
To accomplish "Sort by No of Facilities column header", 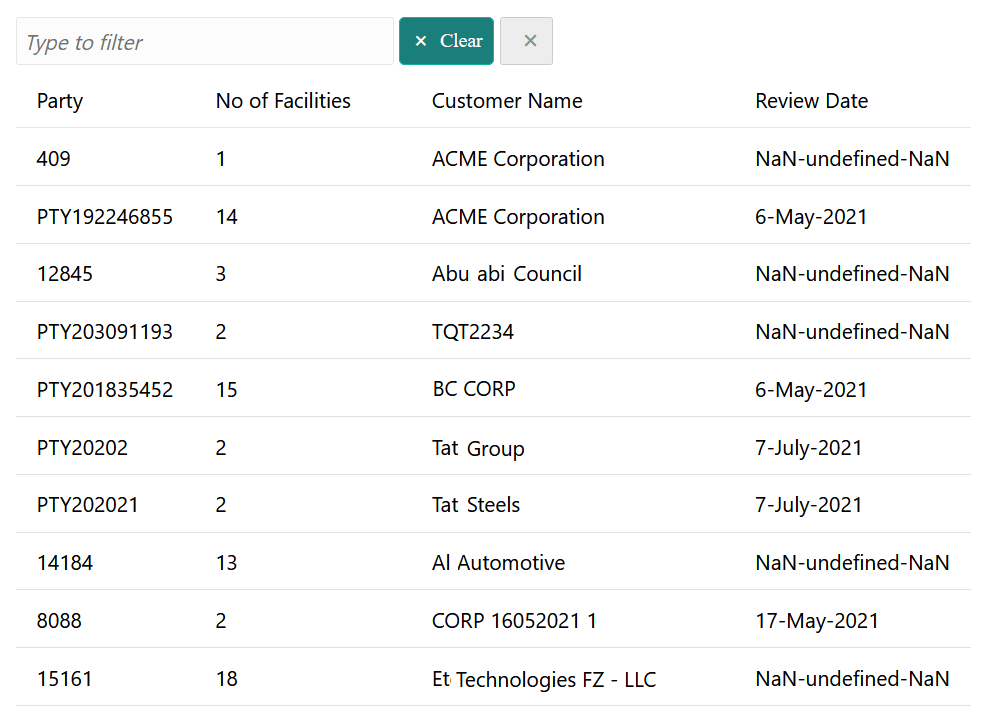I will click(x=283, y=101).
